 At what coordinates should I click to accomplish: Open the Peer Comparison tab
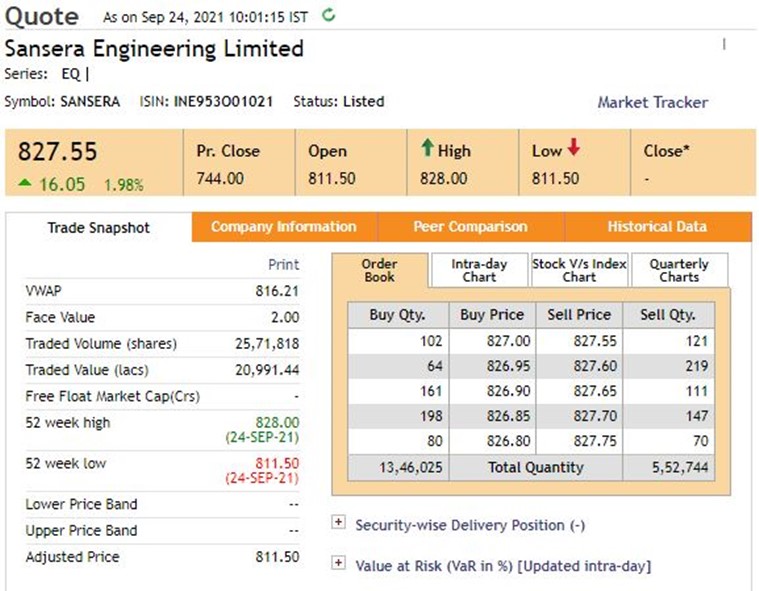pyautogui.click(x=470, y=227)
